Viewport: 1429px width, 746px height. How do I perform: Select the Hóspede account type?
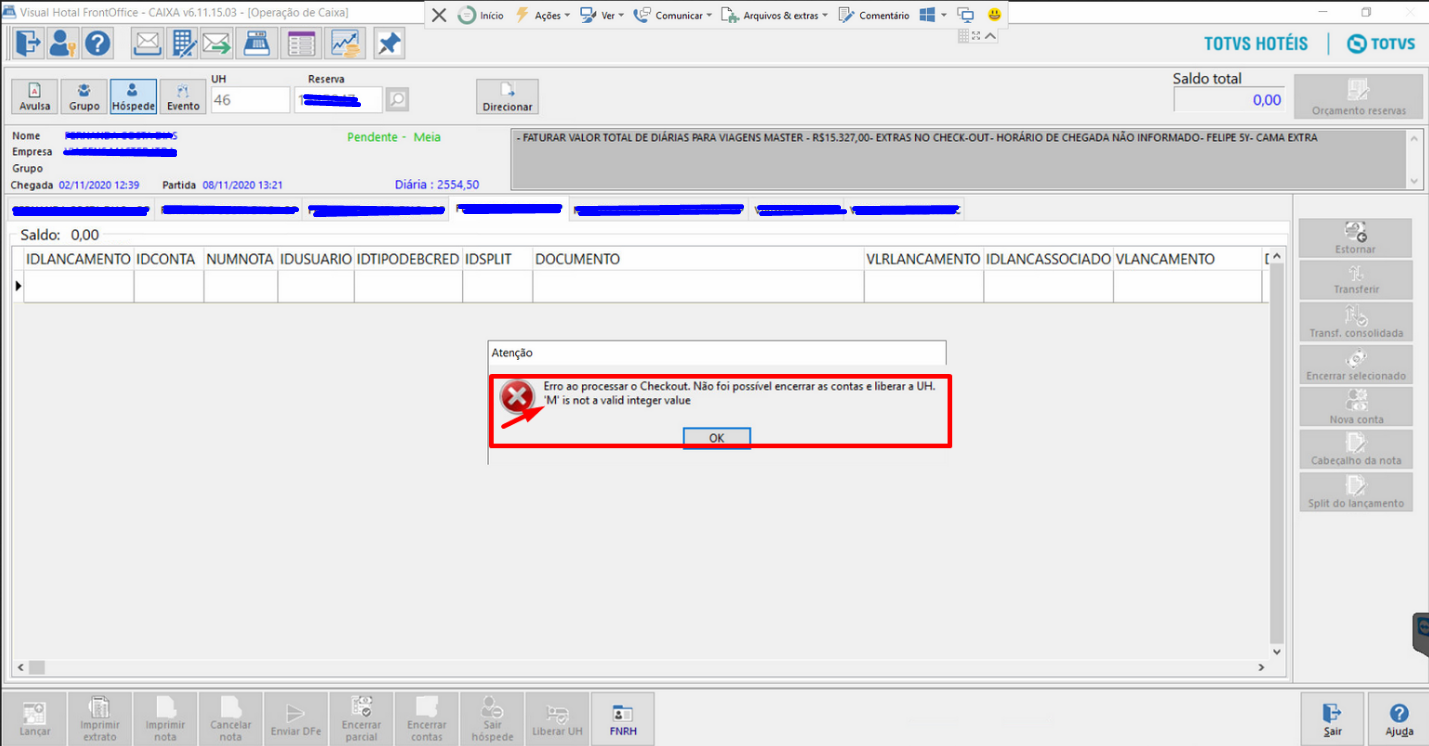pyautogui.click(x=133, y=96)
